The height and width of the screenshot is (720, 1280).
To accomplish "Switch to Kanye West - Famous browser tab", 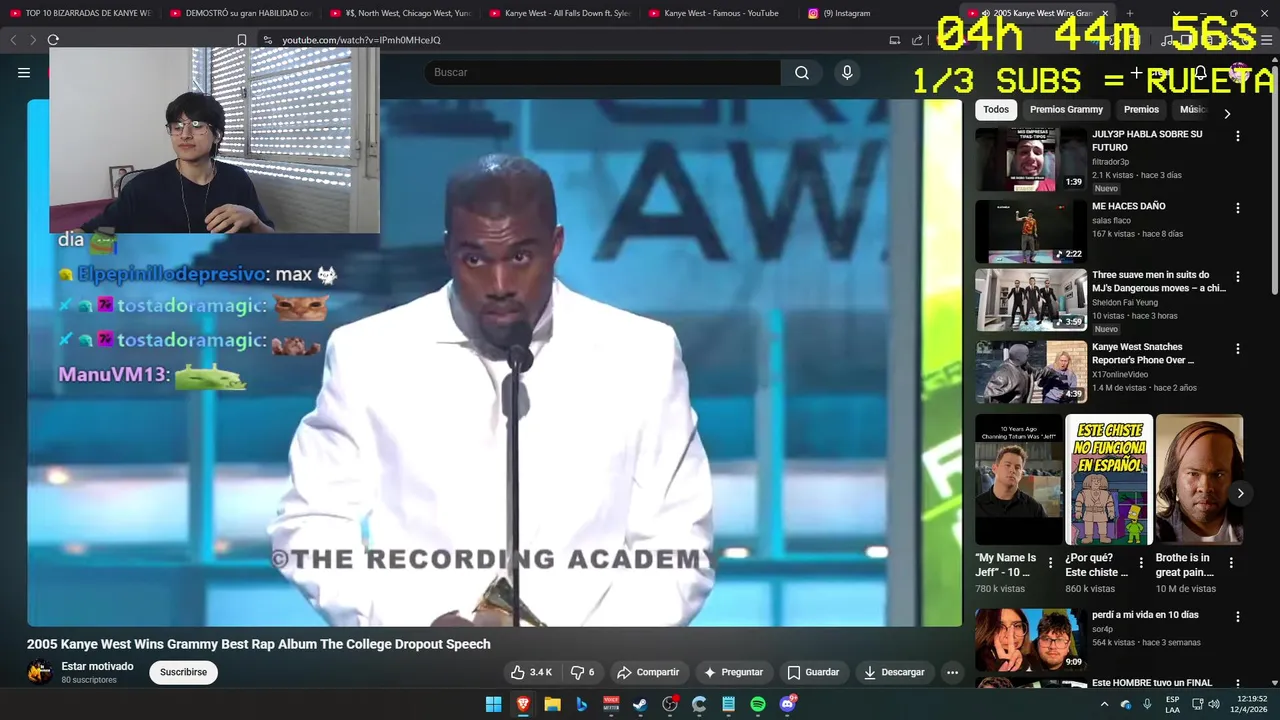I will tap(720, 13).
